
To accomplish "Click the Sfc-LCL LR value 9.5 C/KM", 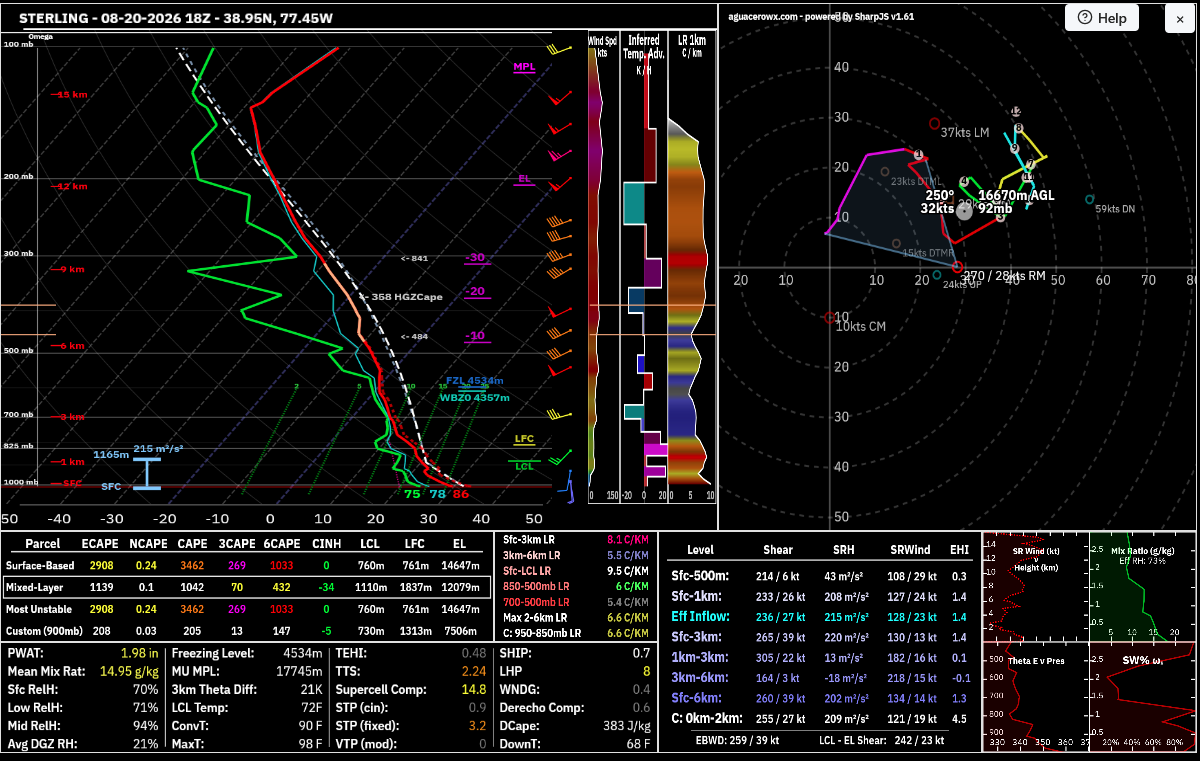I will [x=628, y=571].
